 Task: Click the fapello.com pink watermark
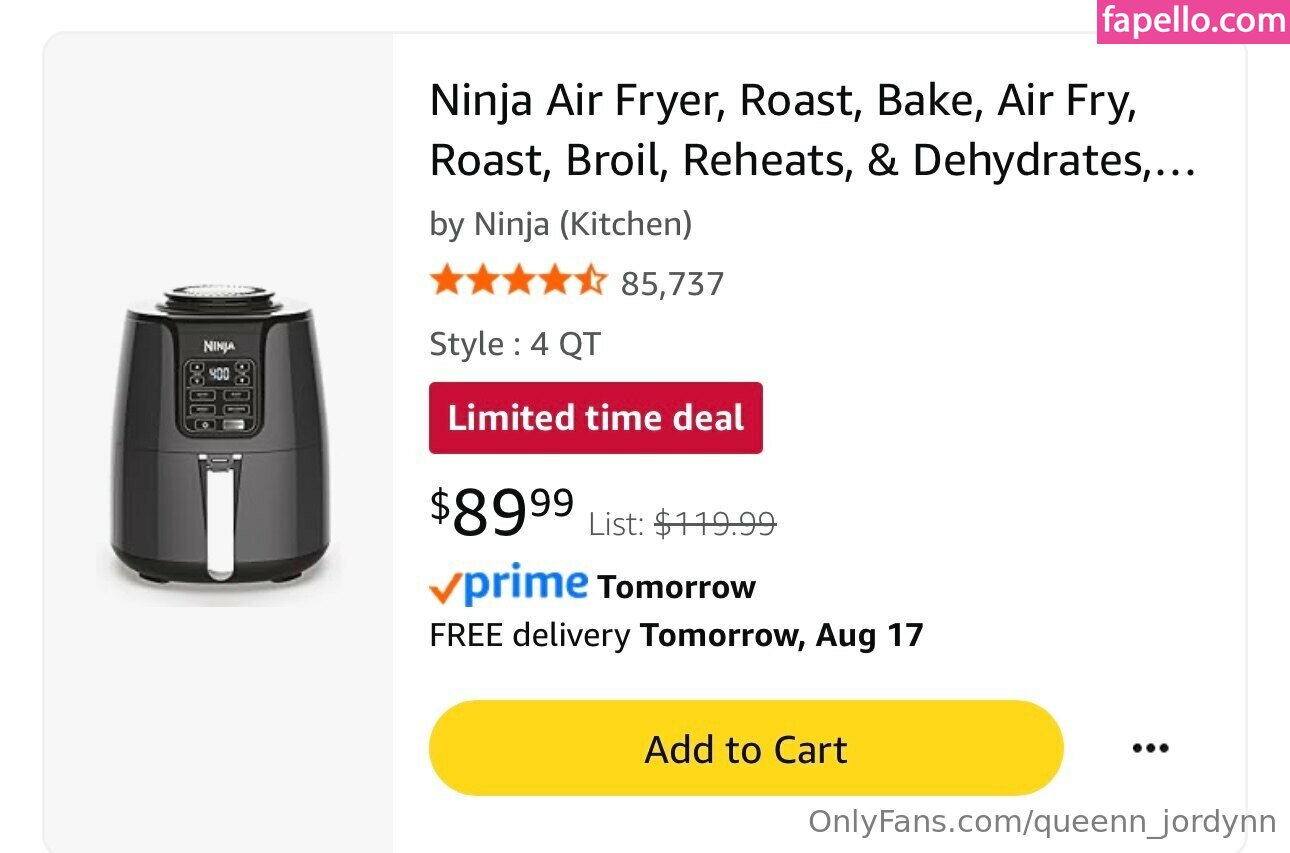(x=1192, y=21)
